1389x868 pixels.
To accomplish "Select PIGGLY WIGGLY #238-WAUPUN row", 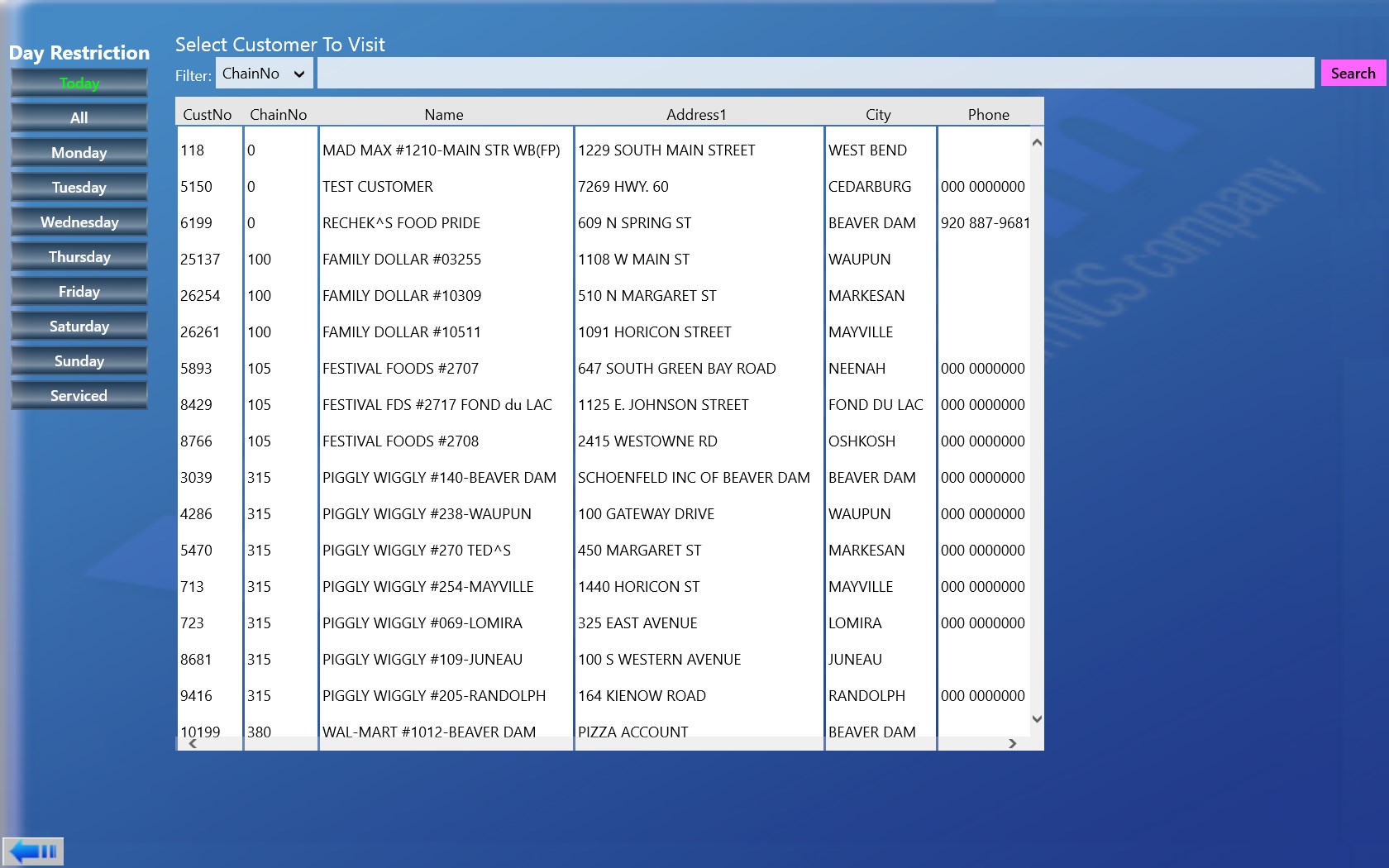I will point(427,514).
